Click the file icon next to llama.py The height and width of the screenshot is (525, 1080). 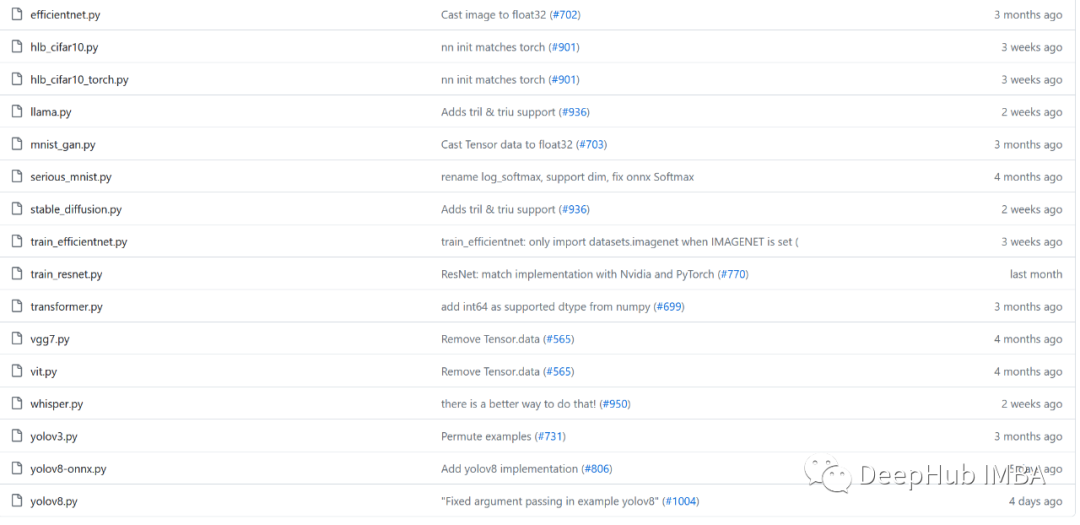17,112
